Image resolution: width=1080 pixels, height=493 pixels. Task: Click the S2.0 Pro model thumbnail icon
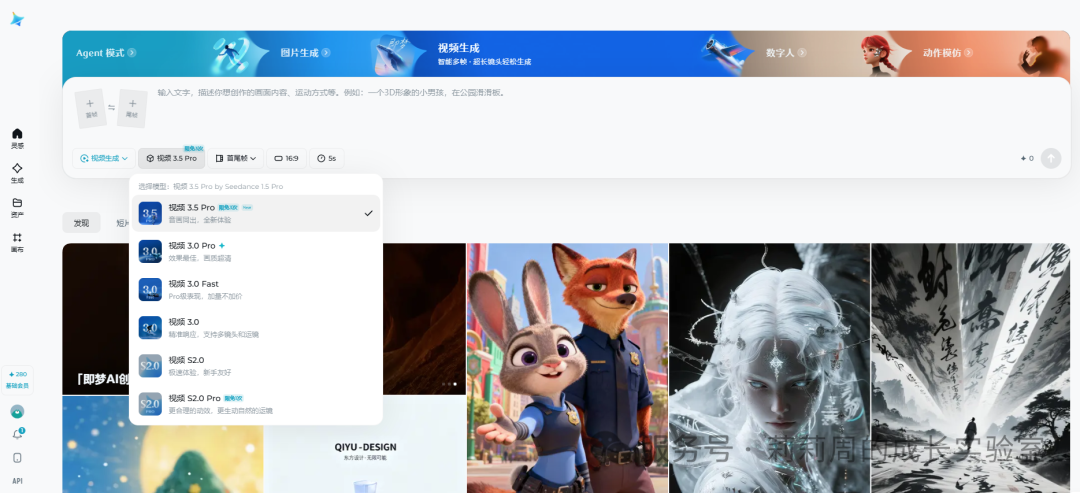coord(150,403)
